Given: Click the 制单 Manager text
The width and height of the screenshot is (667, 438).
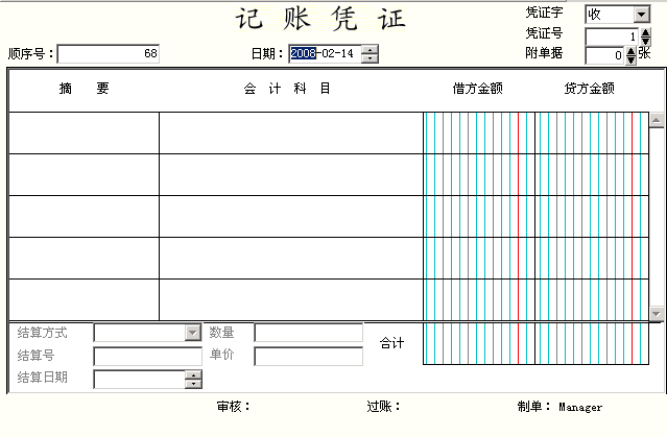Looking at the screenshot, I should click(560, 407).
